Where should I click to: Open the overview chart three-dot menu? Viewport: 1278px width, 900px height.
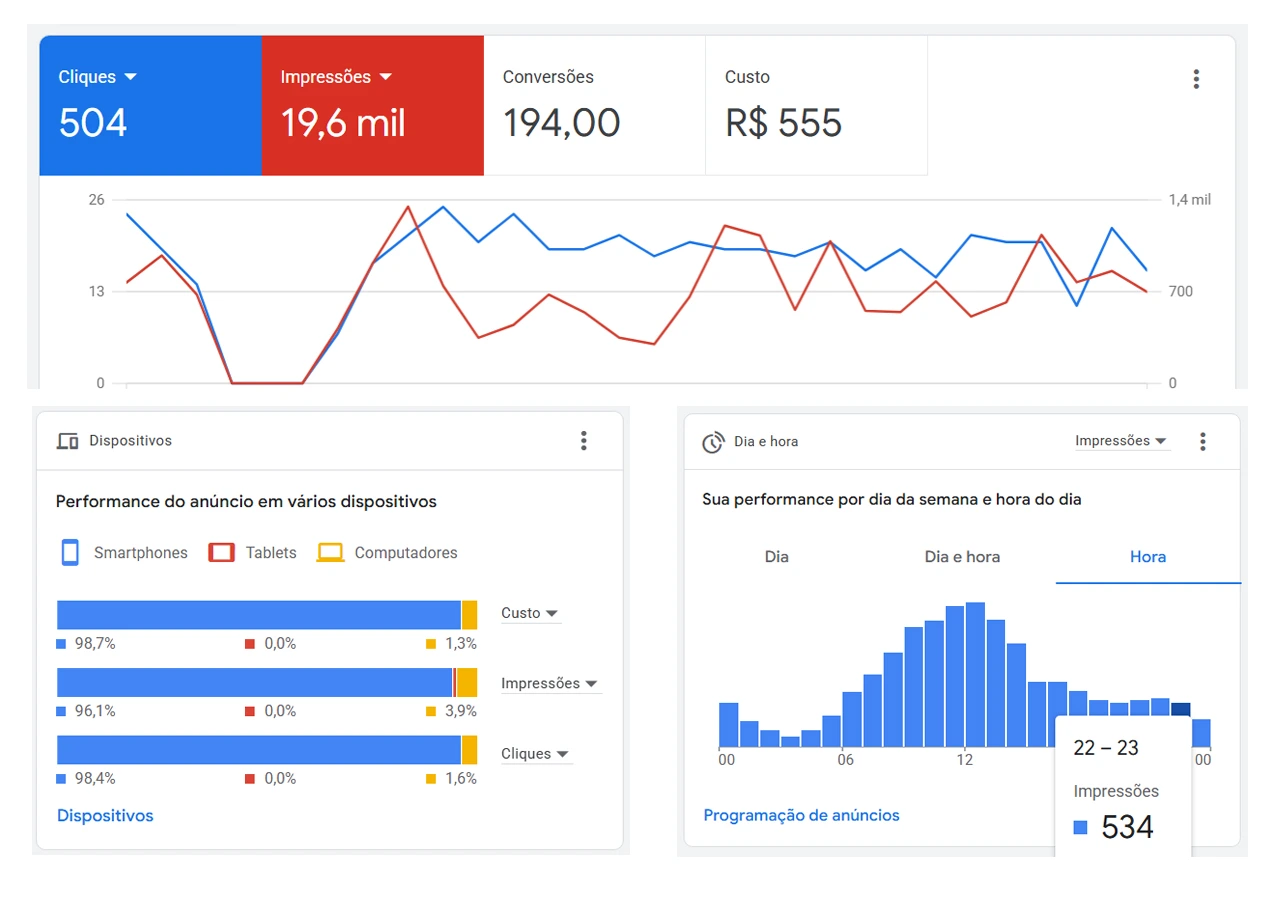[x=1196, y=80]
